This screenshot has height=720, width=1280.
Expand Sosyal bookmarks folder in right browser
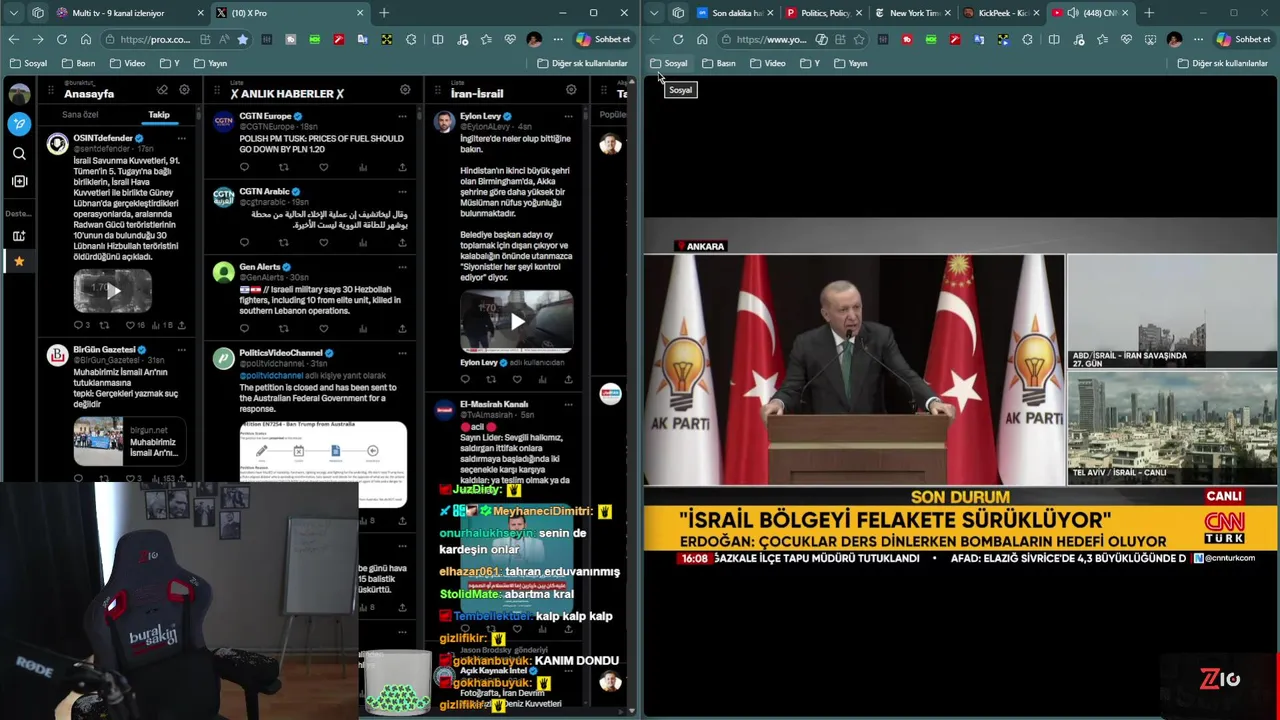click(x=669, y=63)
